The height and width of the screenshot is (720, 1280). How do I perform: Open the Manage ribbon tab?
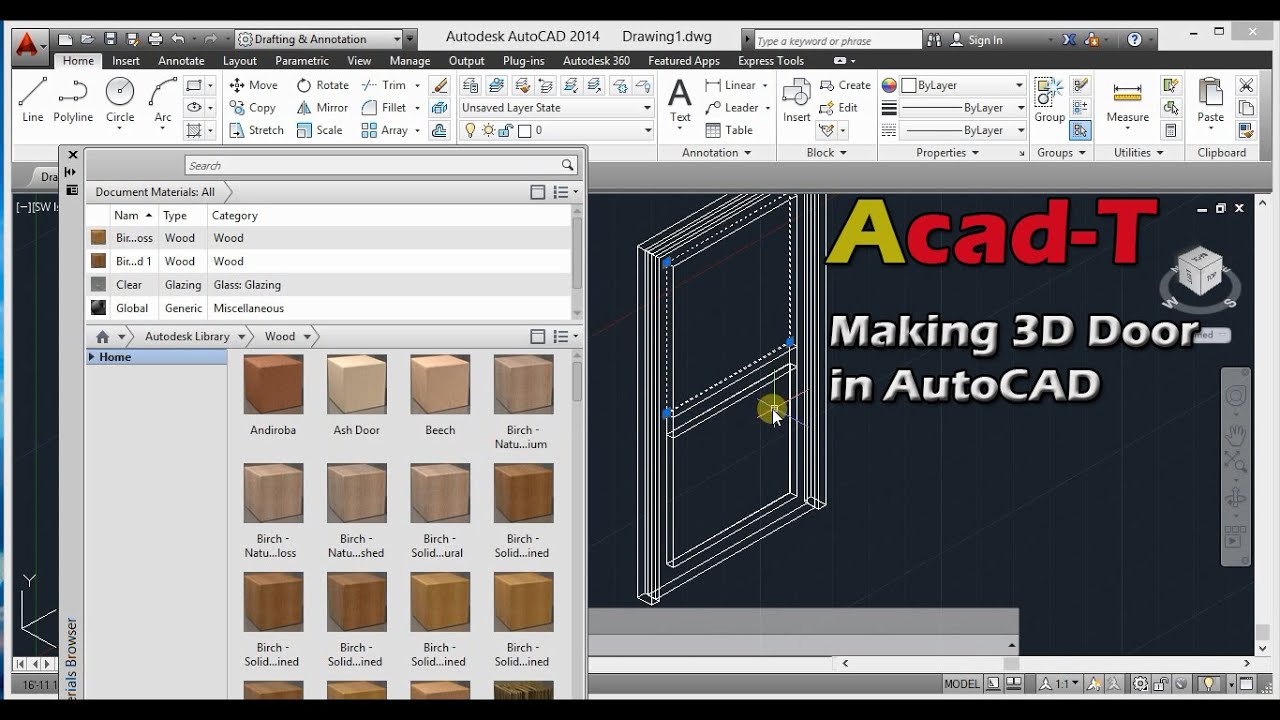(x=410, y=61)
